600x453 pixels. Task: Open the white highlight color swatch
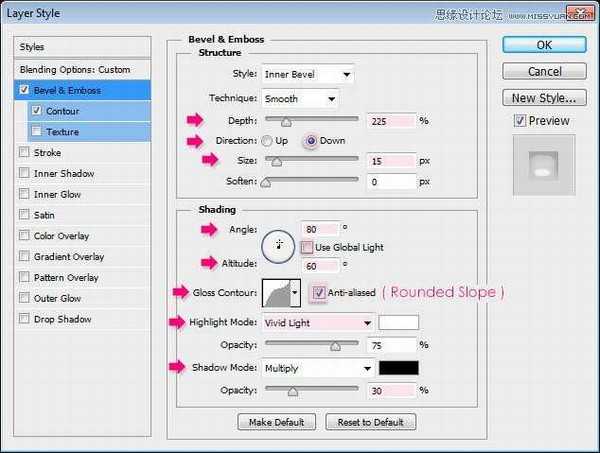point(398,323)
